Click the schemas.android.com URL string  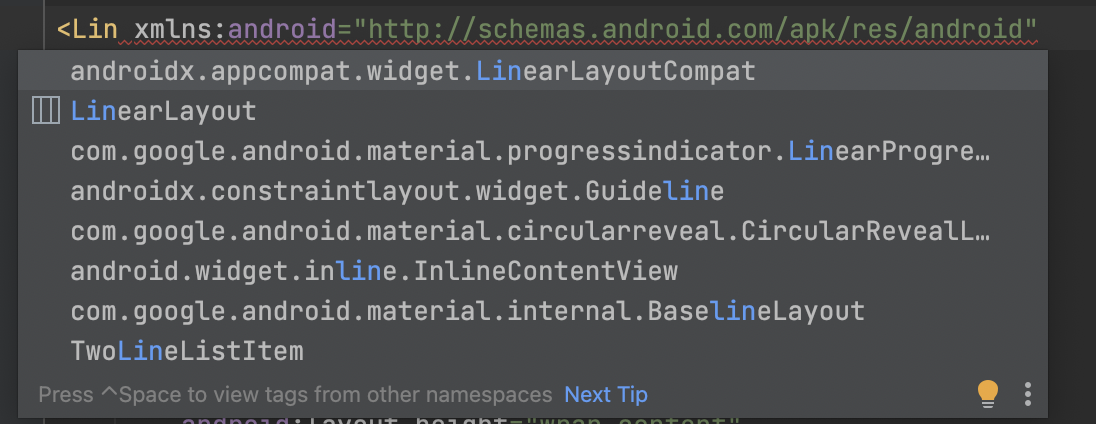click(x=695, y=29)
